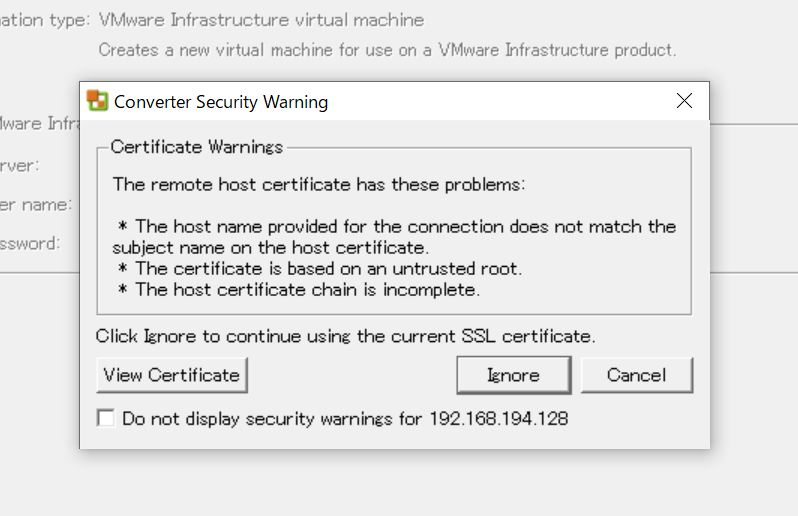Click the 'Click Ignore to continue' instruction text
Image resolution: width=798 pixels, height=516 pixels.
coord(345,336)
